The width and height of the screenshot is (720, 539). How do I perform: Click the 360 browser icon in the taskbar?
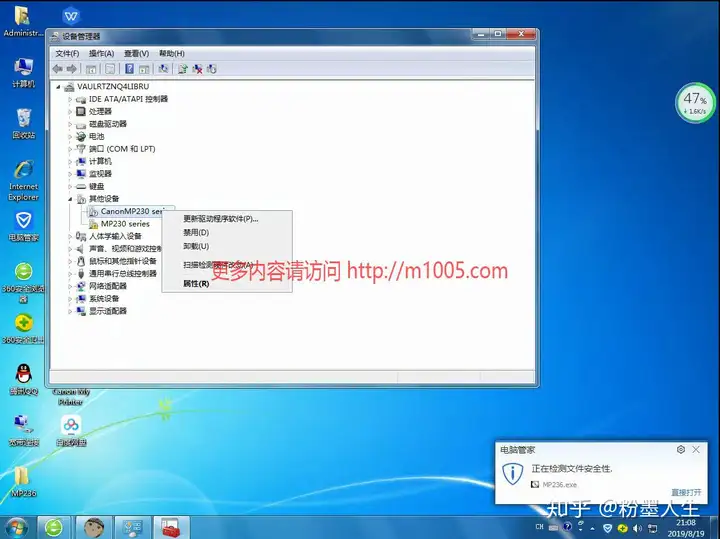click(x=54, y=528)
